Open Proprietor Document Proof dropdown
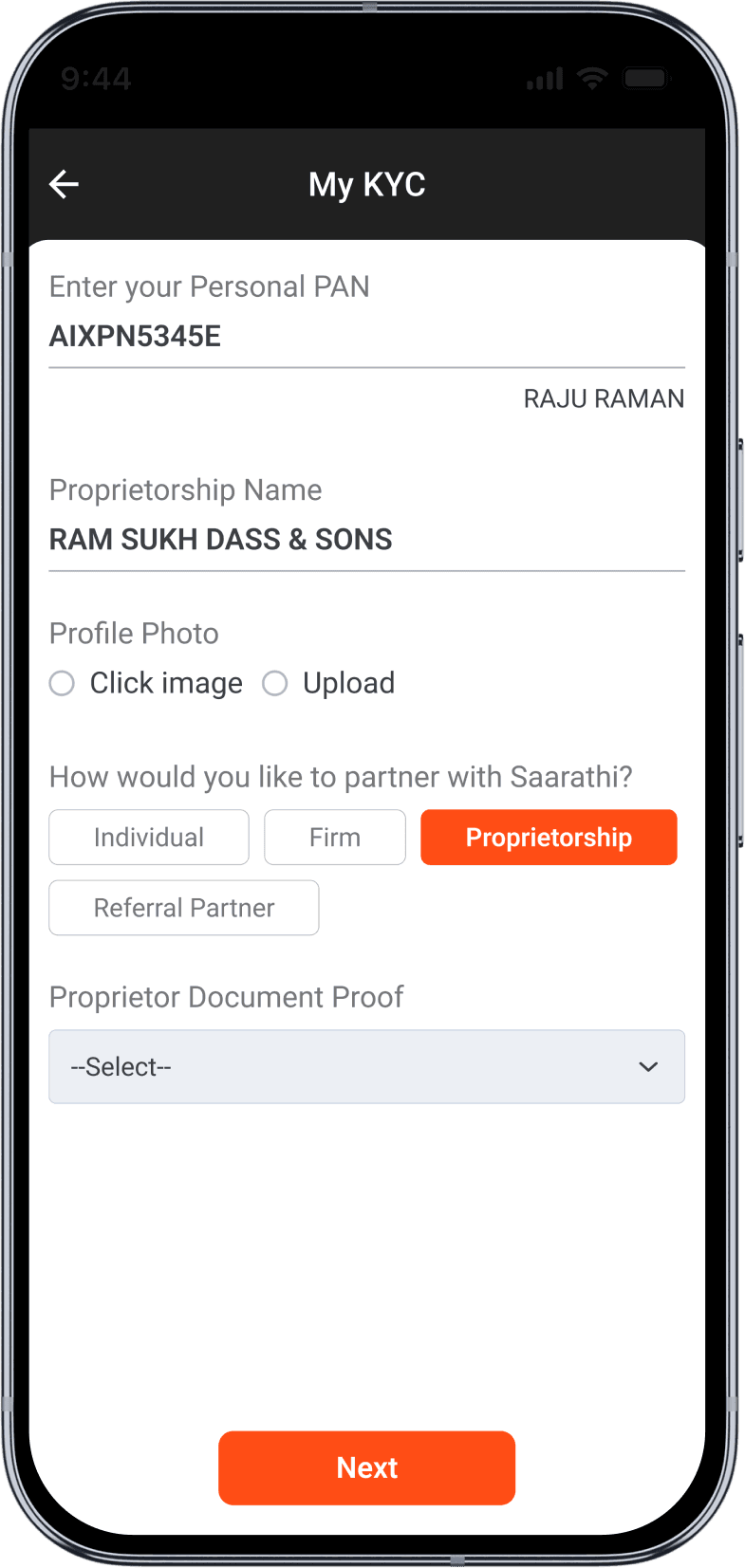The image size is (745, 1568). point(366,1066)
